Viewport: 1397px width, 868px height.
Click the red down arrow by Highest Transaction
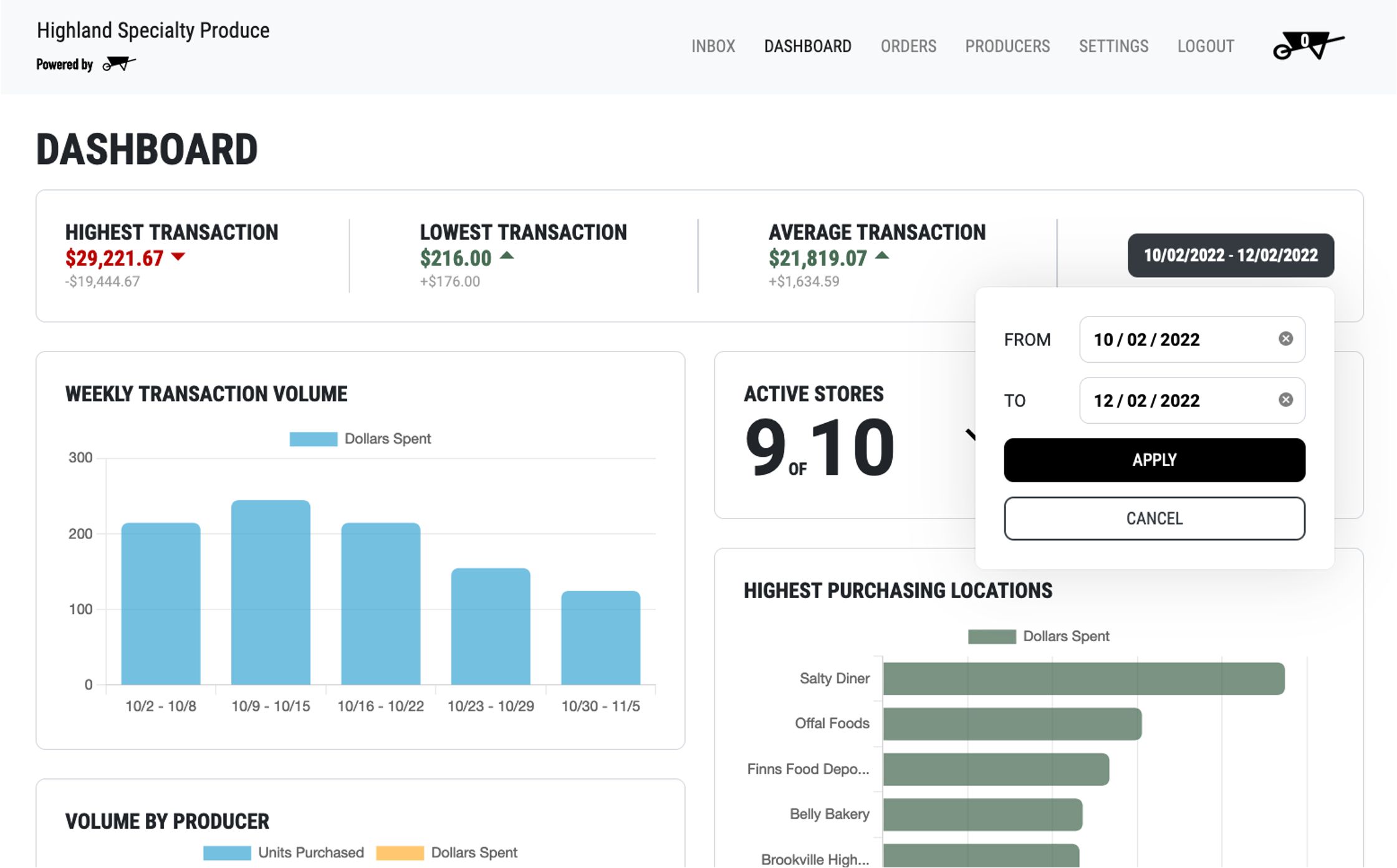[178, 256]
